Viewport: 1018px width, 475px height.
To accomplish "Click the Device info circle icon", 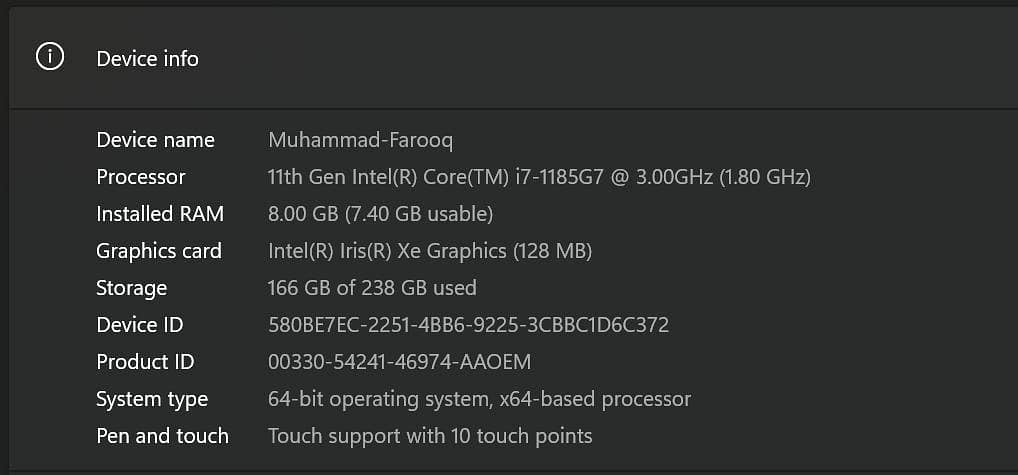I will 50,58.
